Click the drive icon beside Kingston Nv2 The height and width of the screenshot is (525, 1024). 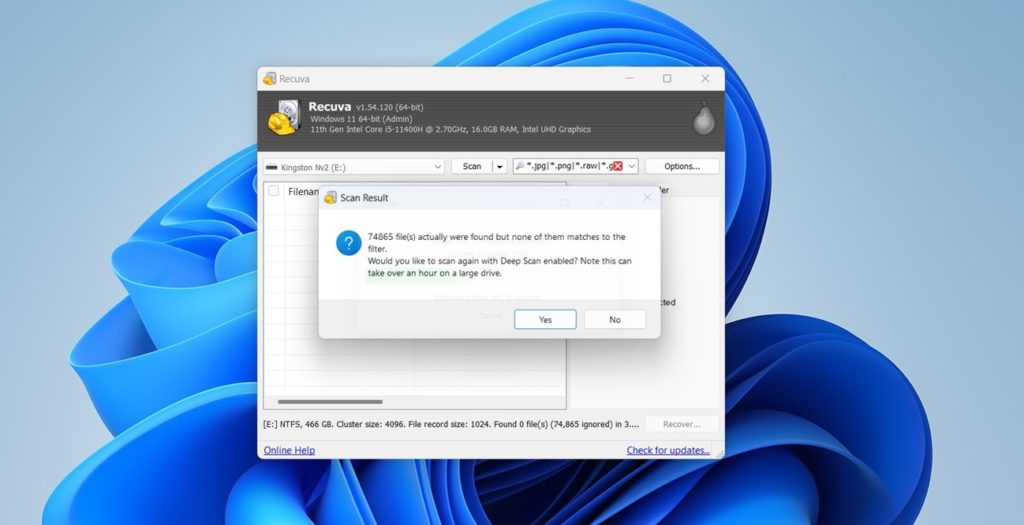coord(272,167)
